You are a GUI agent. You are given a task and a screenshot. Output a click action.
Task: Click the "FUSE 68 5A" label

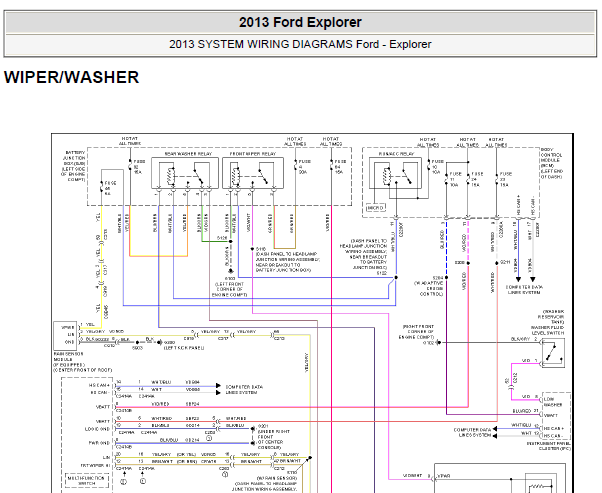tap(110, 188)
